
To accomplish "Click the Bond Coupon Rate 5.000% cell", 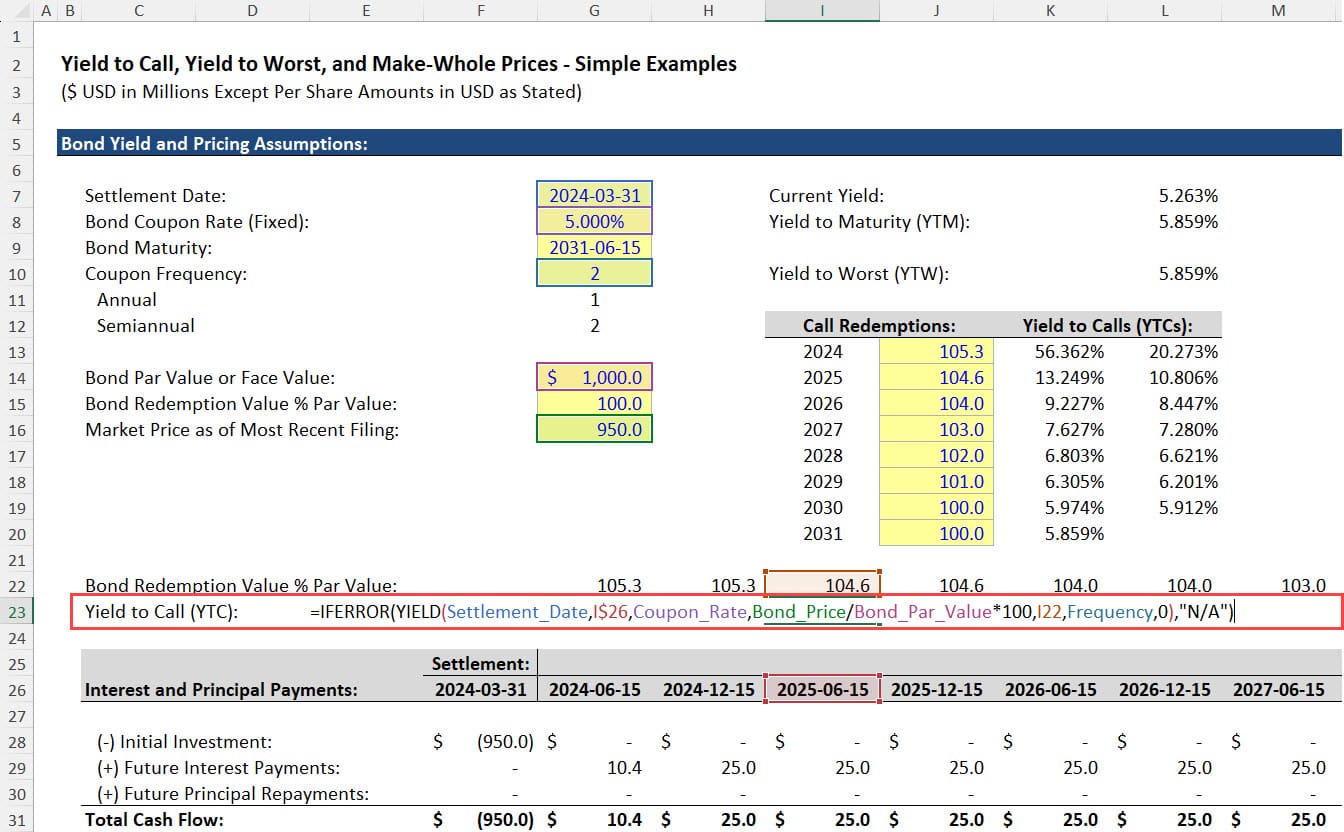I will click(x=594, y=222).
